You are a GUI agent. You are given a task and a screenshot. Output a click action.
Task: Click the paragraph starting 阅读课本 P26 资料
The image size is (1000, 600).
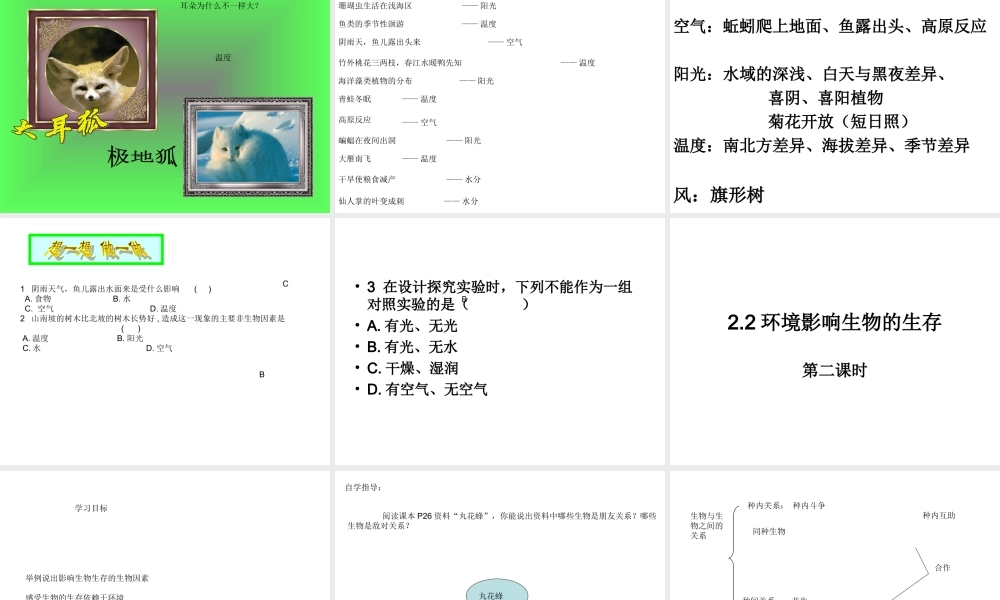click(x=502, y=521)
